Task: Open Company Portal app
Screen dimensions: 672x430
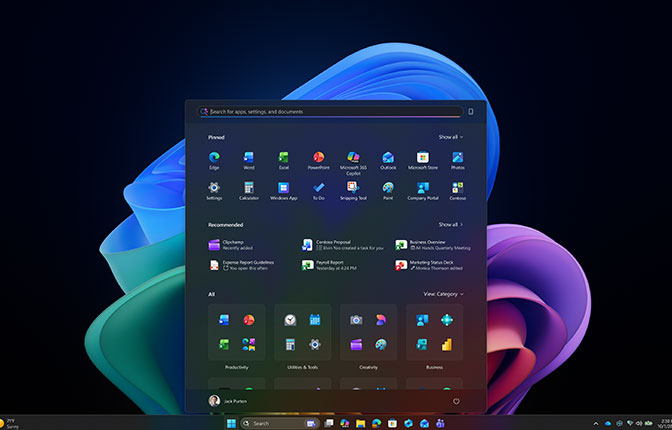Action: tap(423, 187)
